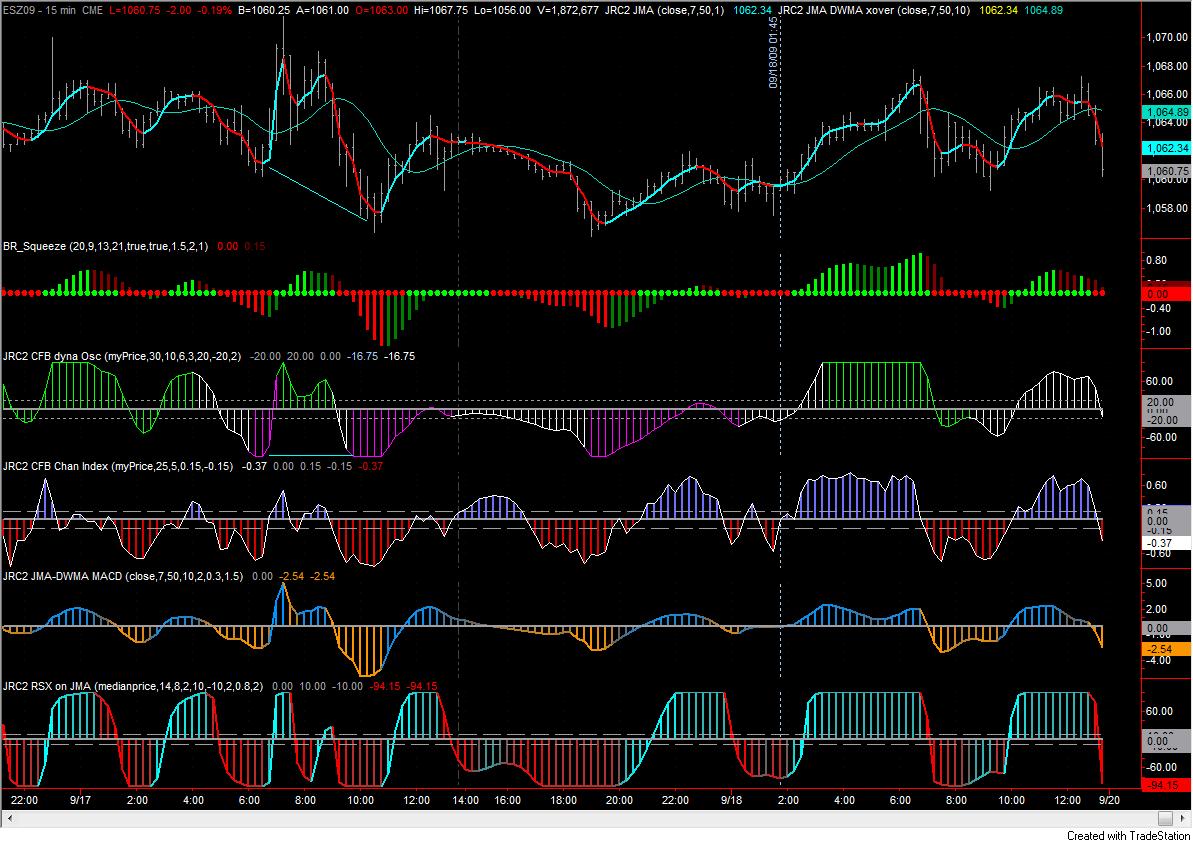This screenshot has width=1193, height=842.
Task: Click the 1,060.75 last price marker
Action: 1166,171
